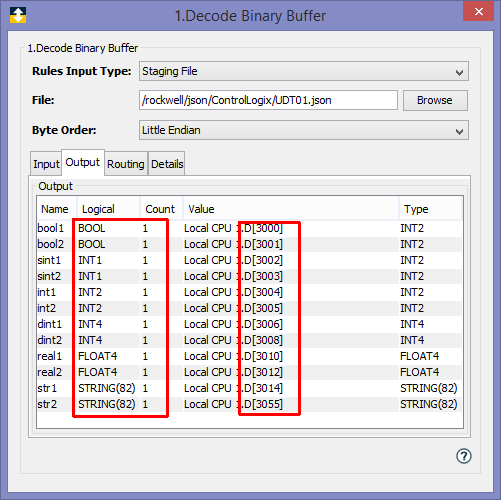
Task: Expand the Byte Order dropdown arrow
Action: click(x=459, y=131)
